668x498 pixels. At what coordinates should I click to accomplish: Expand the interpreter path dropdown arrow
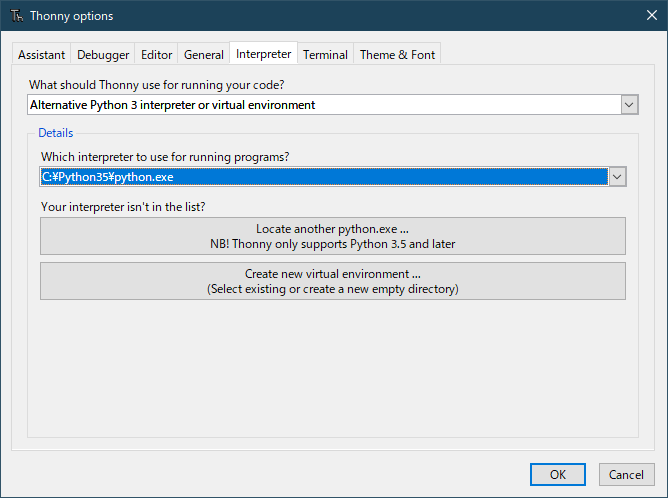pos(617,177)
